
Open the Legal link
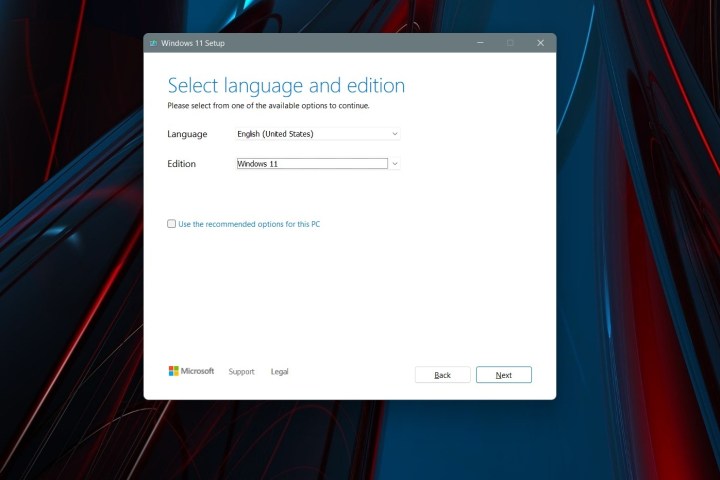click(x=279, y=372)
